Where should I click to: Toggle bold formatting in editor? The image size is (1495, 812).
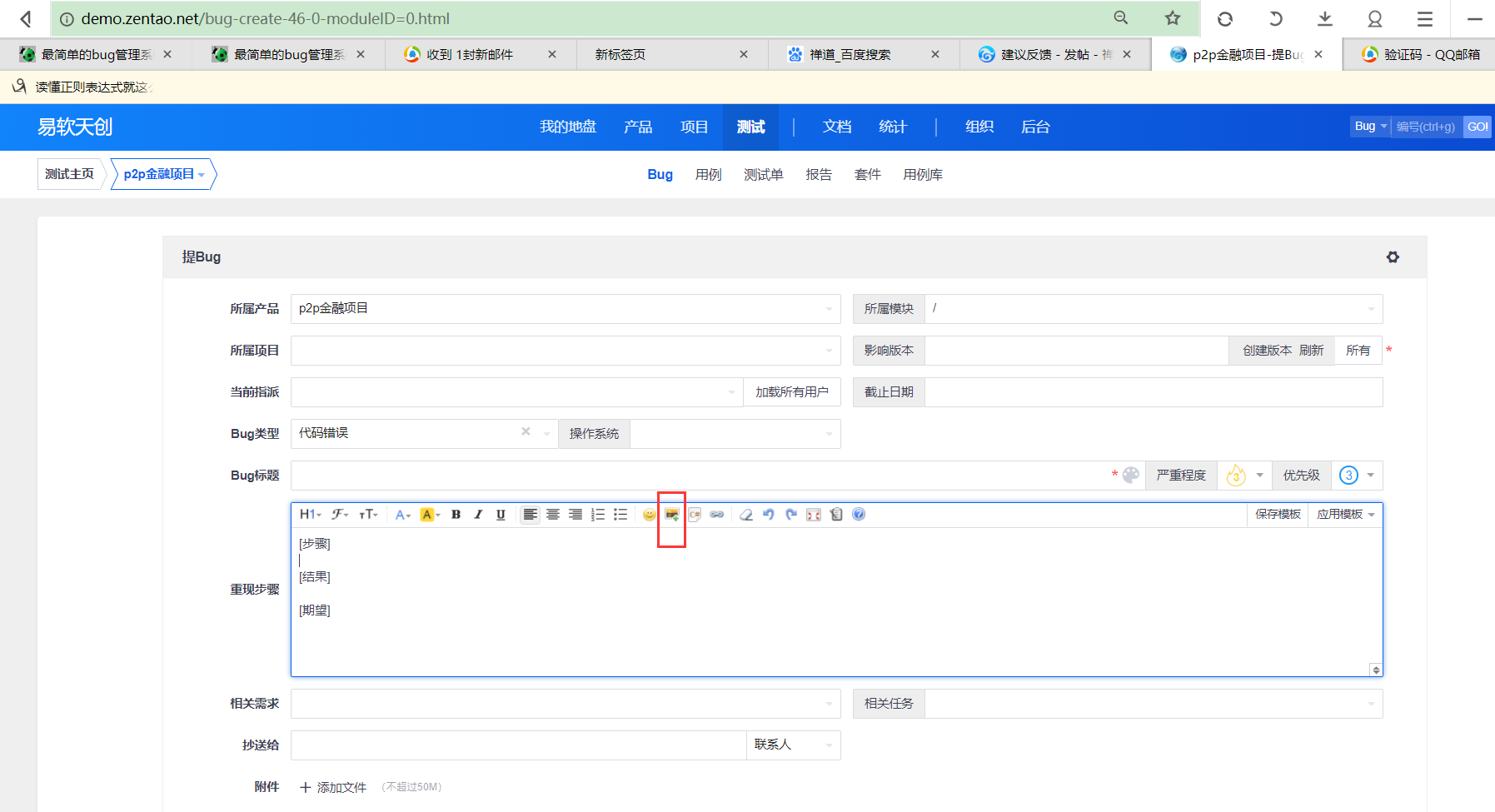(x=456, y=515)
